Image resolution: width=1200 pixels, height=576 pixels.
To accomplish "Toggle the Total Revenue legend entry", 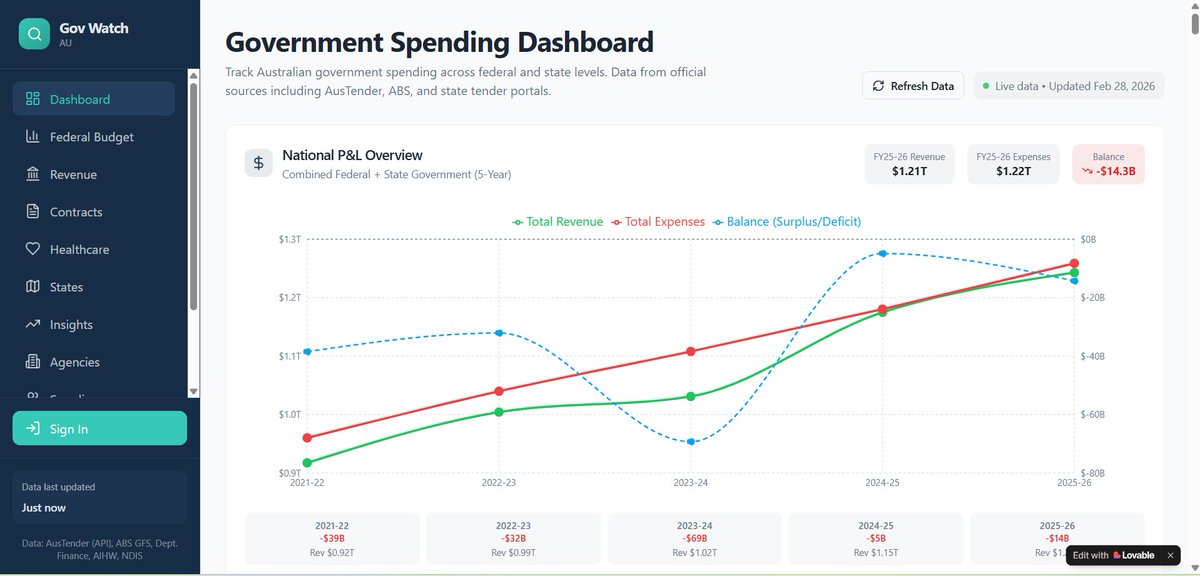I will tap(557, 221).
